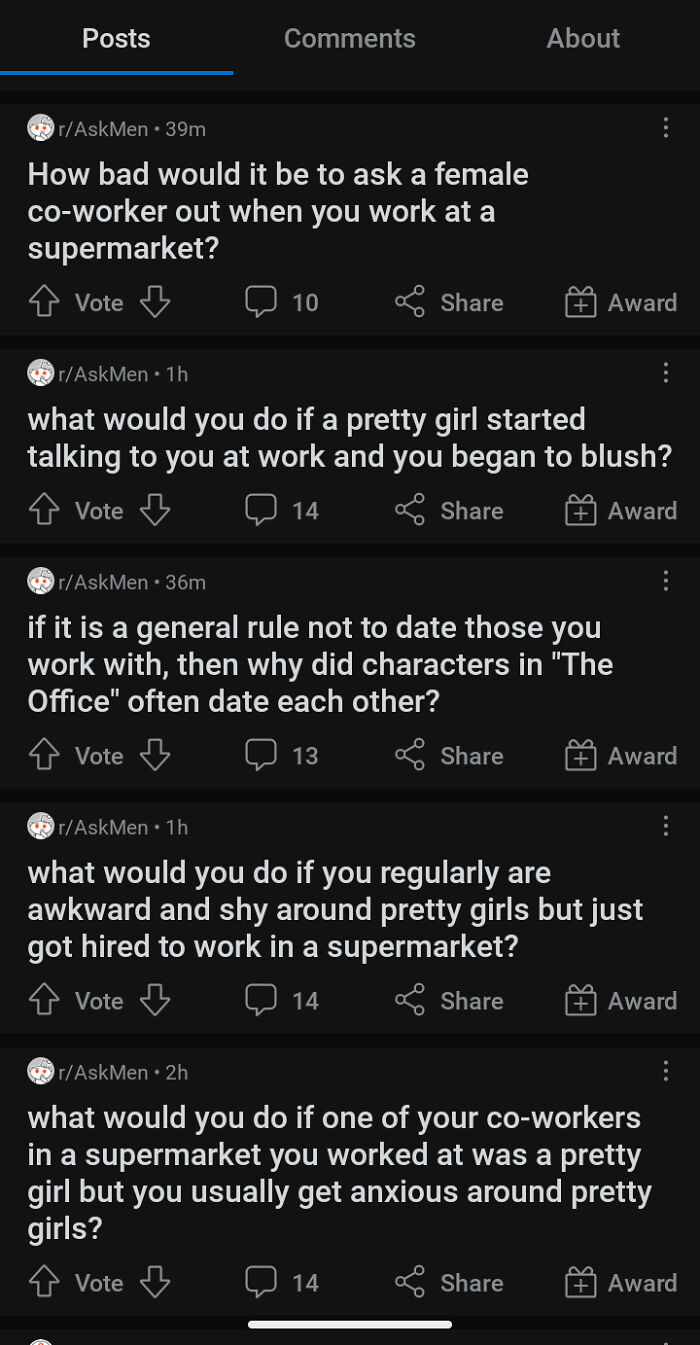Open comments on the anxious around pretty girls post
This screenshot has height=1345, width=700.
coord(283,1283)
